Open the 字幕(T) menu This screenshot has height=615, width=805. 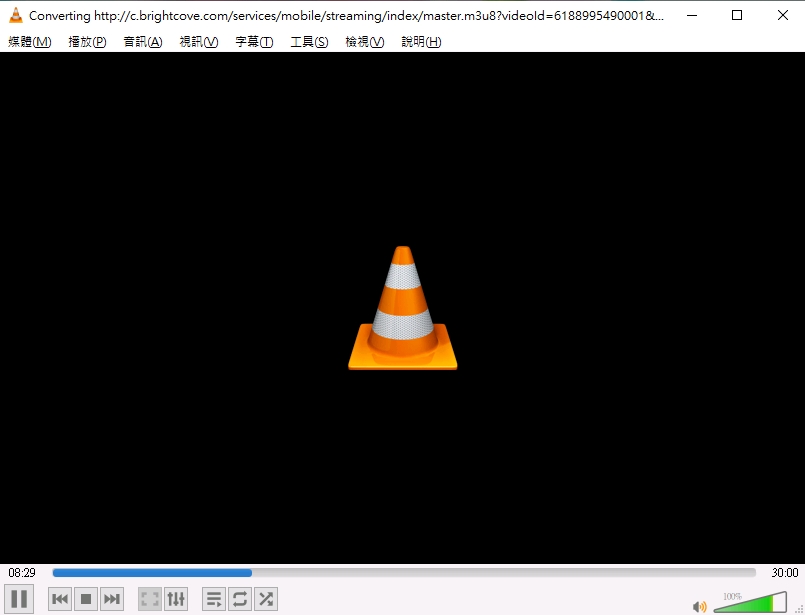254,42
